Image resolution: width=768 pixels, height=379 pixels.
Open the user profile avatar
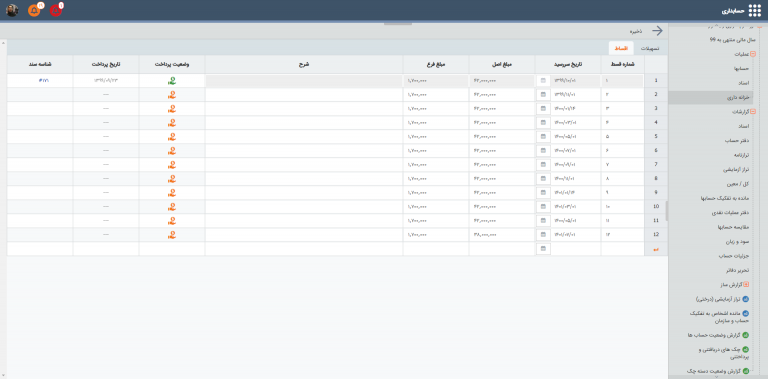(12, 10)
